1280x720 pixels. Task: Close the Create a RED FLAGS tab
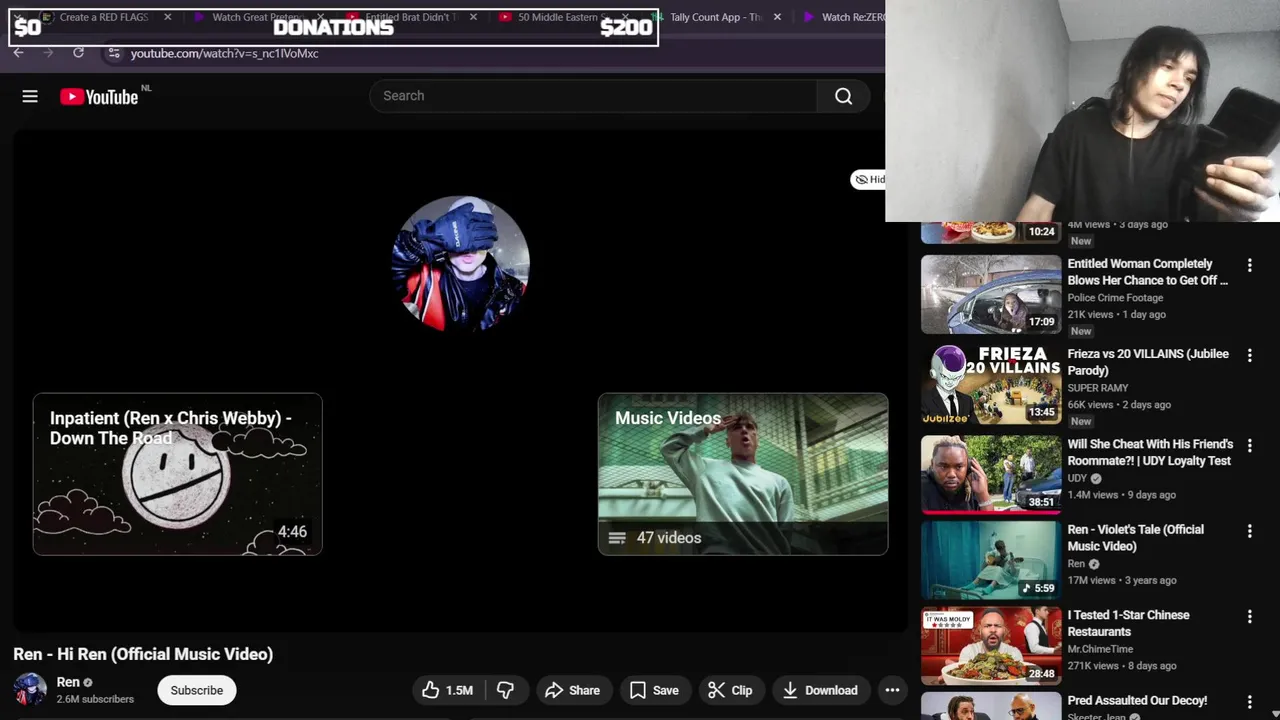[x=167, y=17]
